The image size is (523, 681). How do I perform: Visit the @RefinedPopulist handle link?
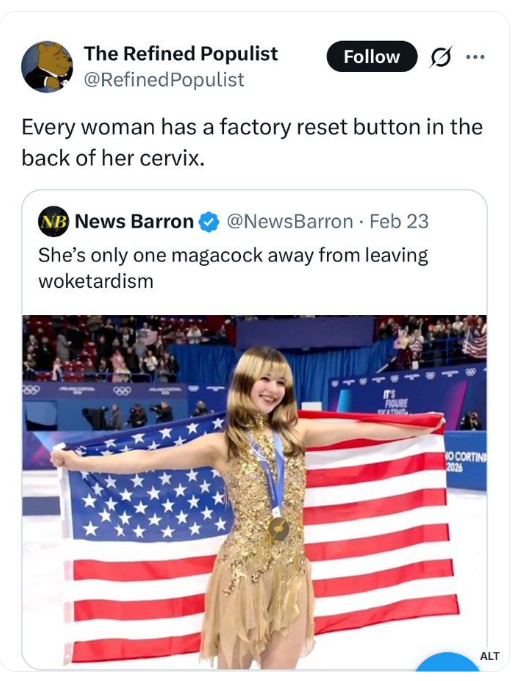[x=164, y=80]
